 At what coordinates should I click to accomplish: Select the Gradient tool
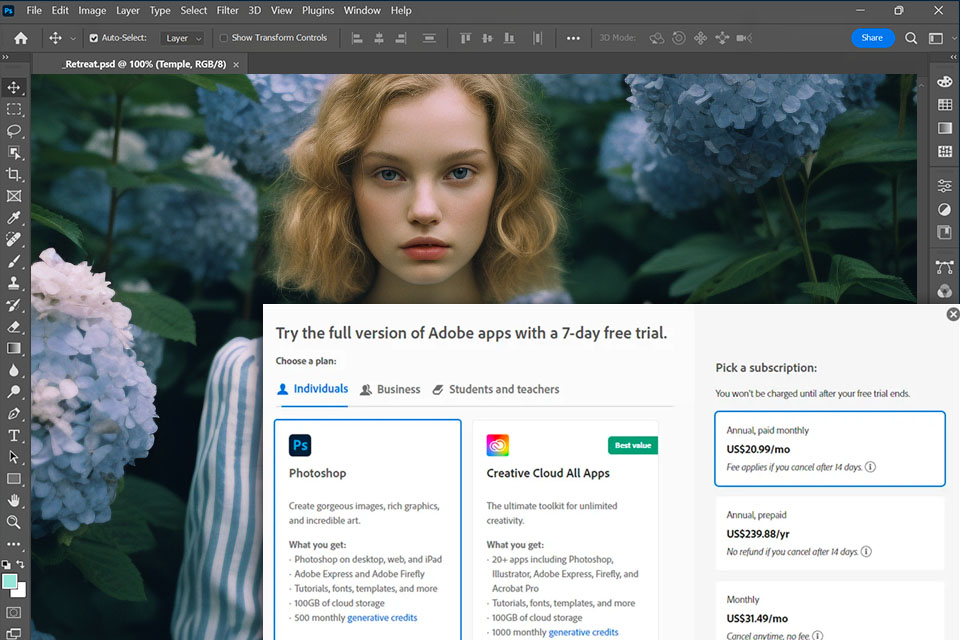tap(13, 348)
